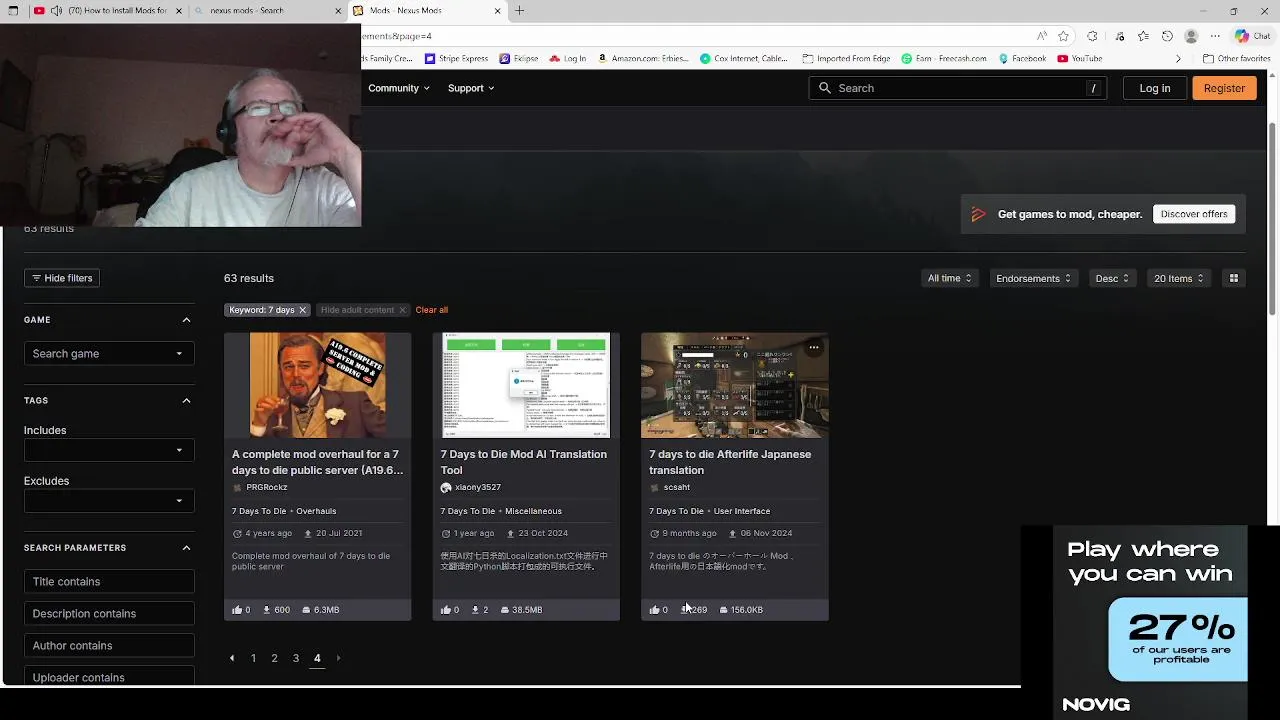The width and height of the screenshot is (1280, 720).
Task: Switch to the 'How to Install Mods' YouTube tab
Action: pyautogui.click(x=110, y=11)
